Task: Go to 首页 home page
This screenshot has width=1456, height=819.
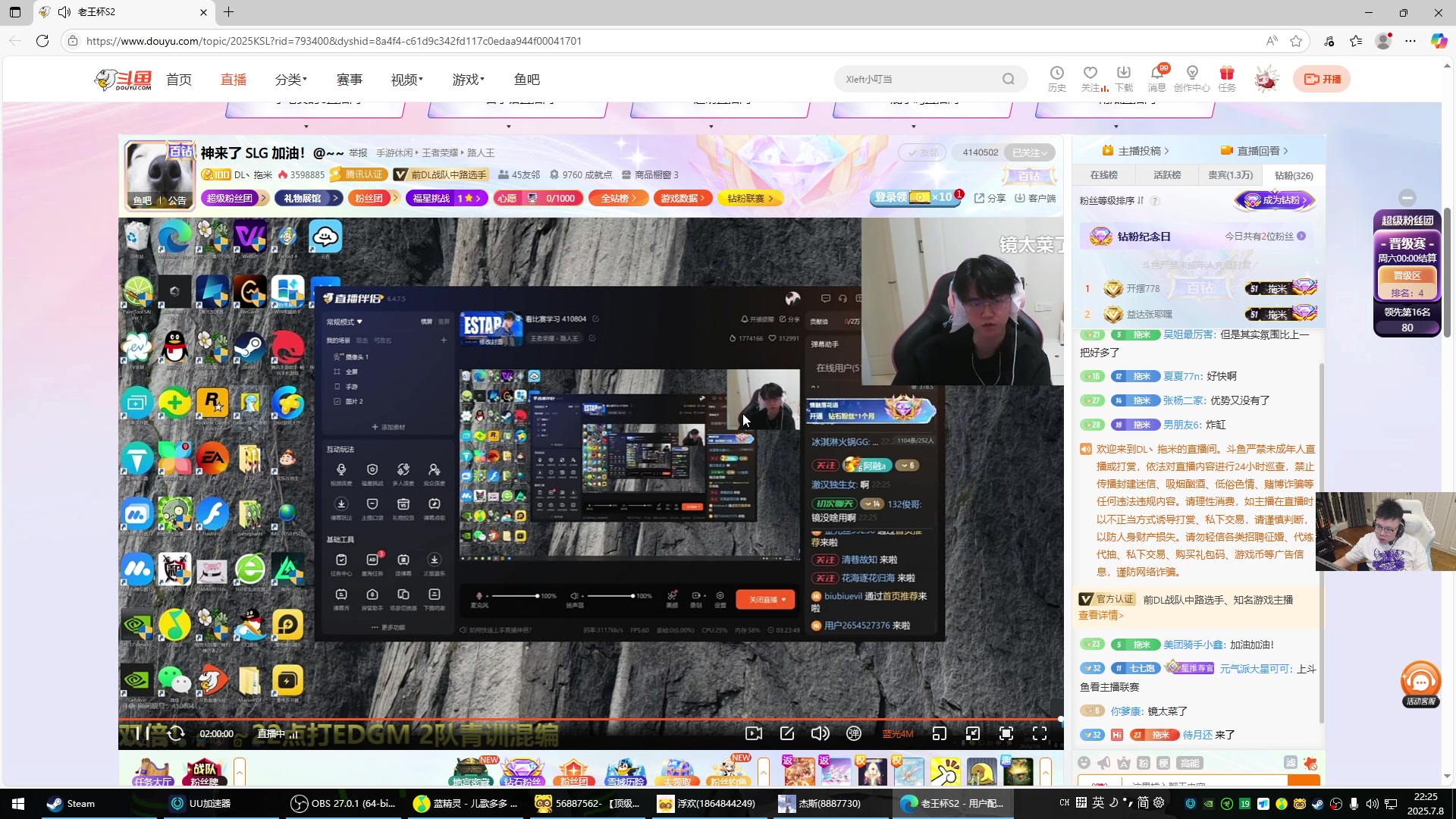Action: click(x=179, y=80)
